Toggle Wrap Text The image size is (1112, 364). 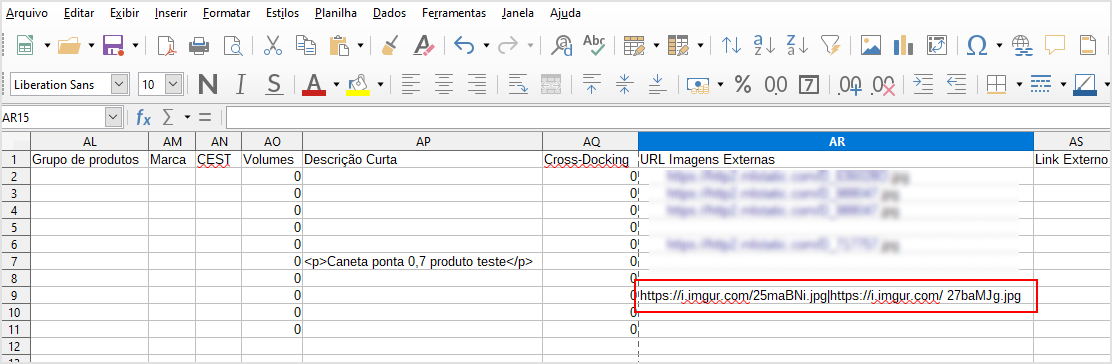click(x=519, y=85)
